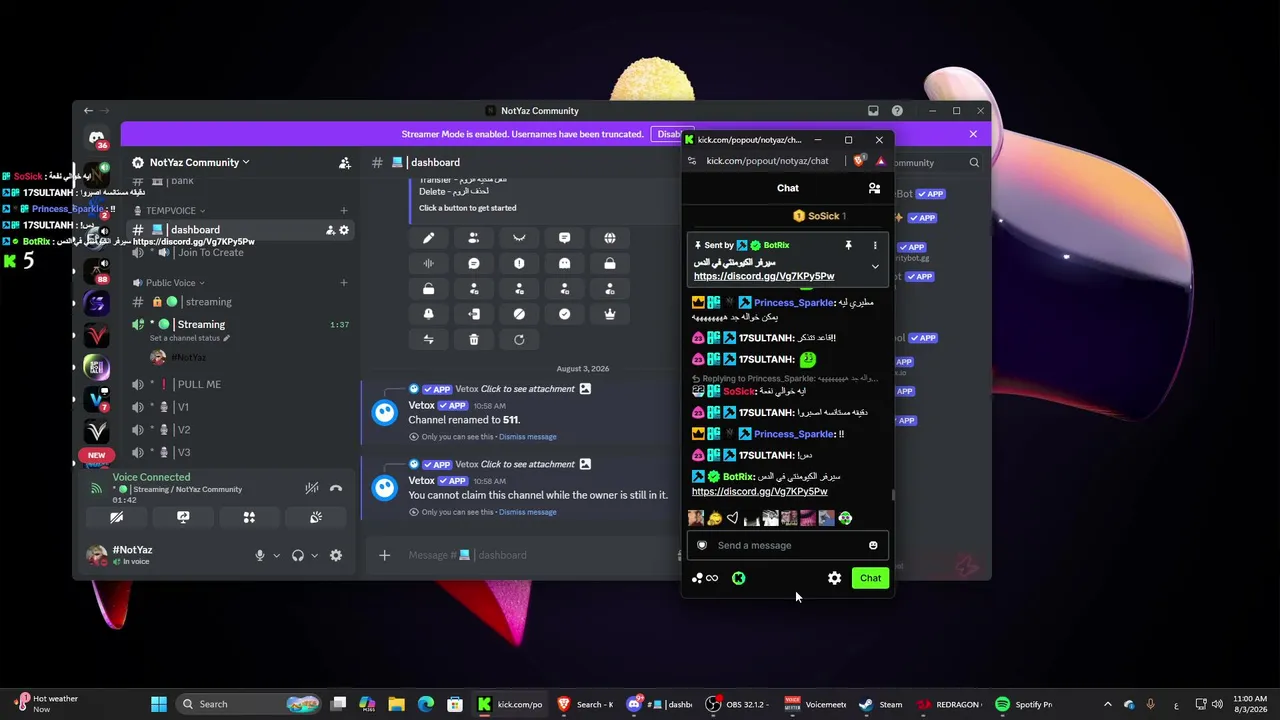1280x720 pixels.
Task: Collapse the TEMPVOICE category
Action: pos(175,211)
